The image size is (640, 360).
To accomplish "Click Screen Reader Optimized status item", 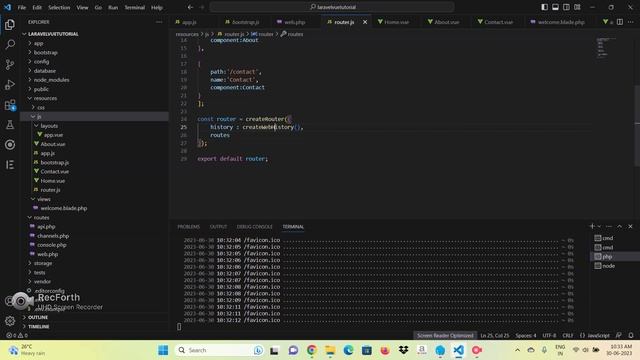I will [445, 336].
